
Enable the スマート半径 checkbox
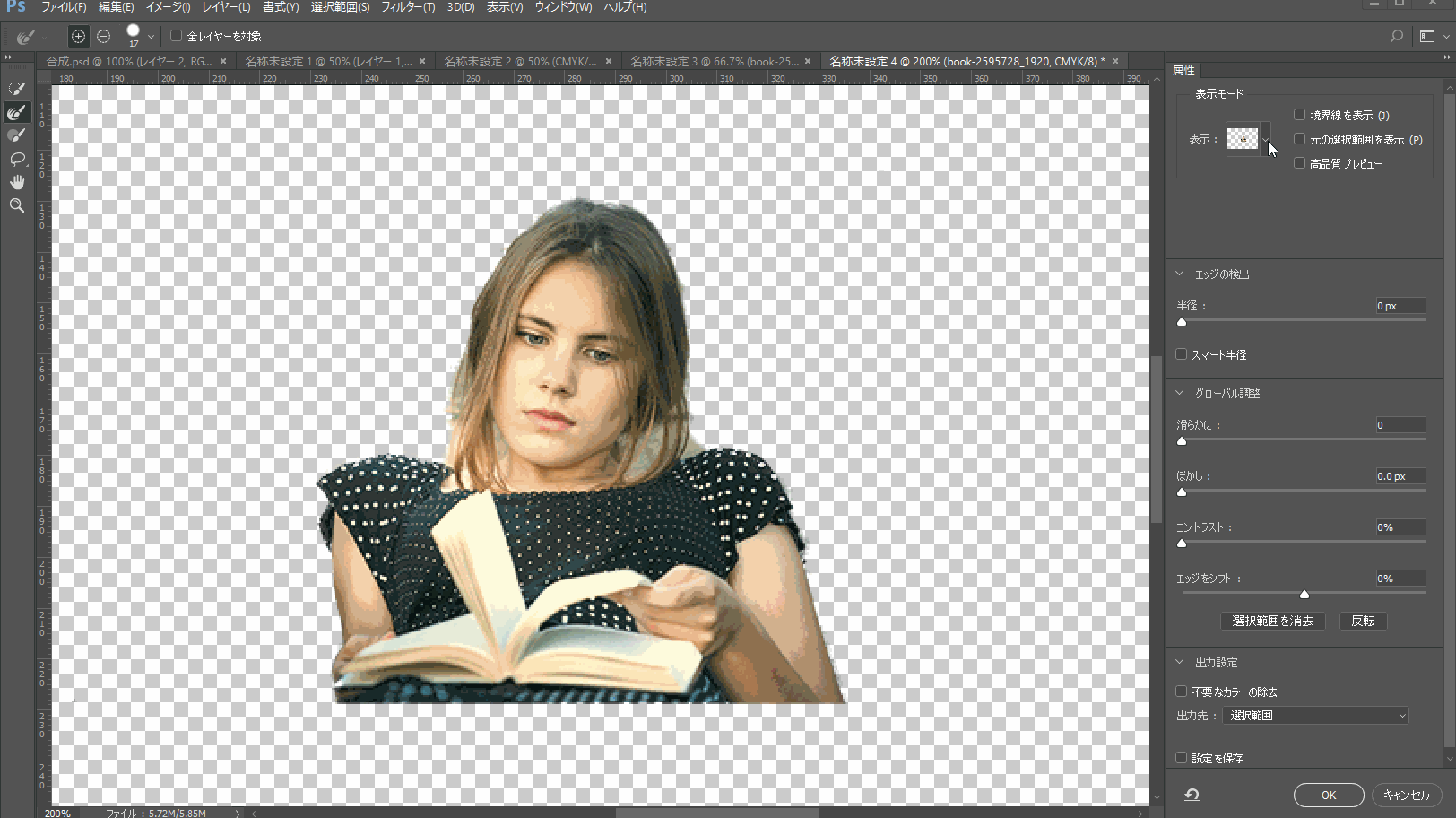(x=1182, y=354)
